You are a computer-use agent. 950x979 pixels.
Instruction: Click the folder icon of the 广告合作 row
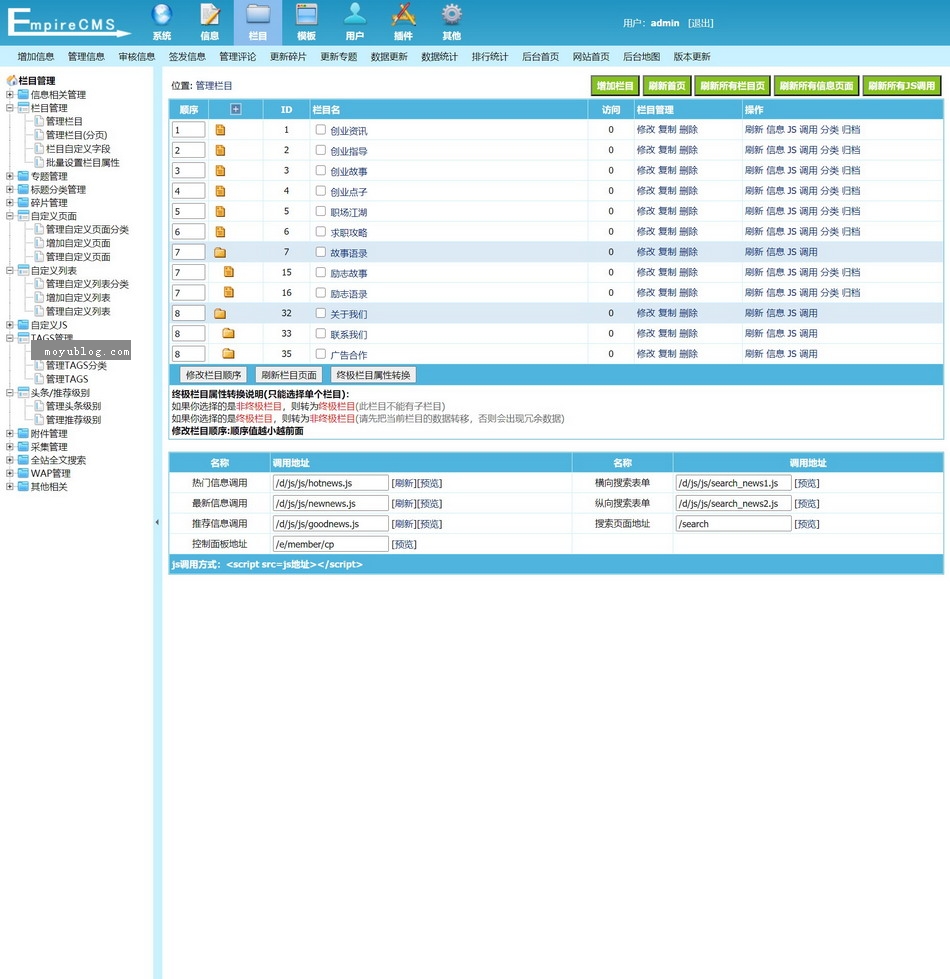pos(228,354)
